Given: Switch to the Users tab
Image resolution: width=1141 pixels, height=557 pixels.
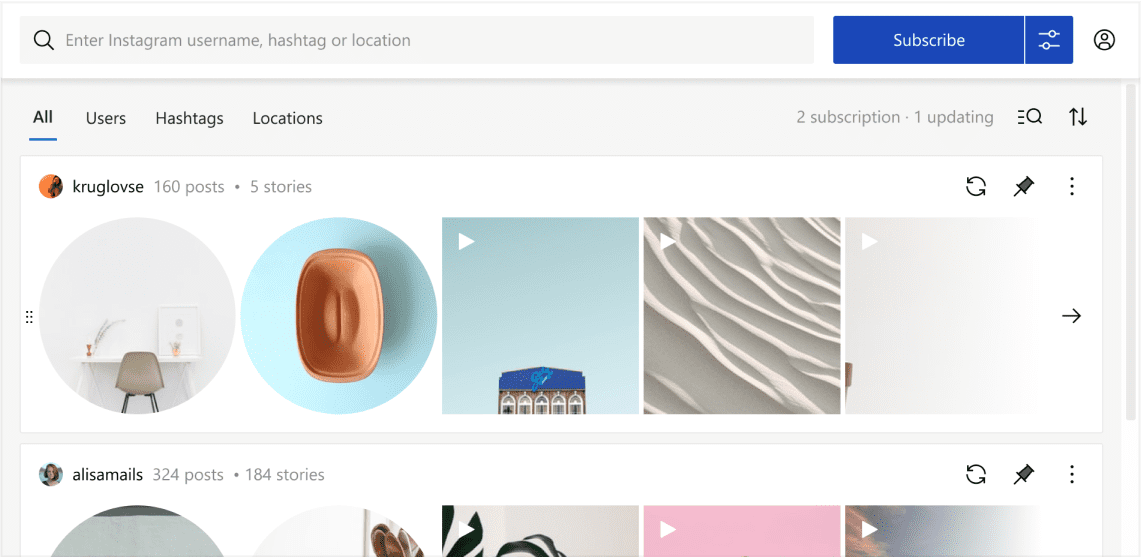Looking at the screenshot, I should click(105, 118).
